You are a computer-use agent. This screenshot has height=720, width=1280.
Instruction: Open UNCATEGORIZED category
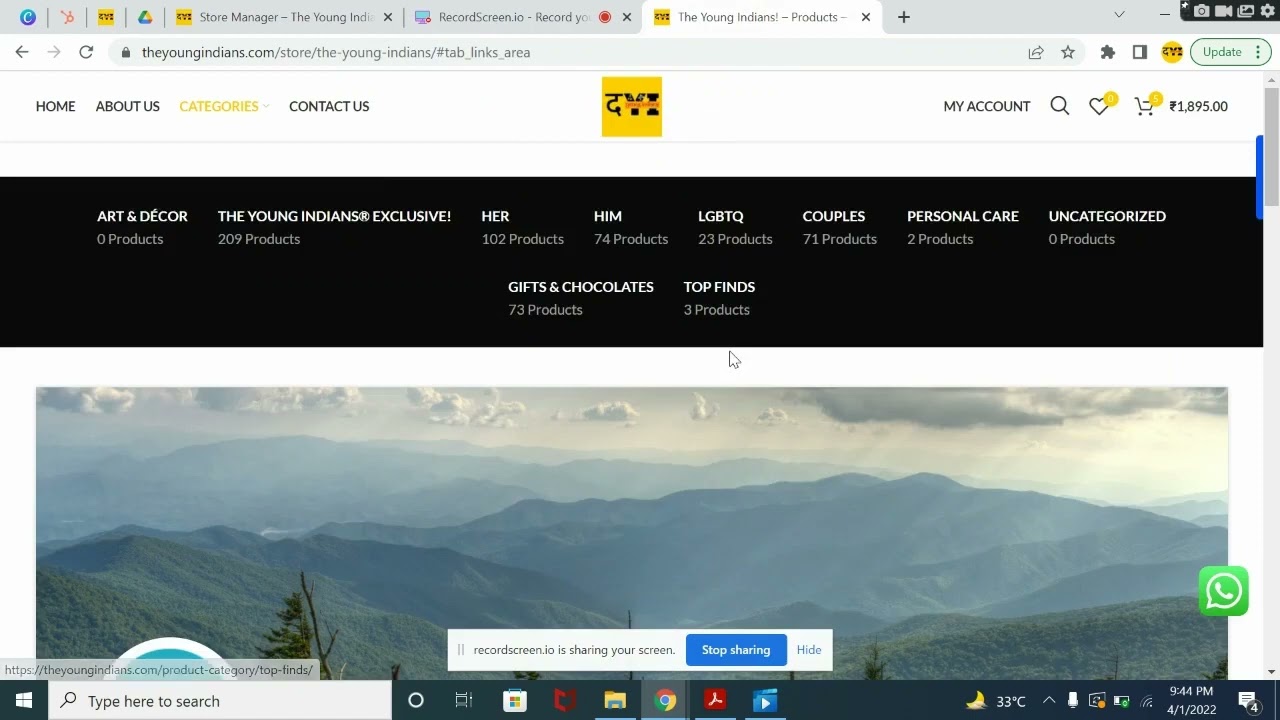tap(1107, 216)
